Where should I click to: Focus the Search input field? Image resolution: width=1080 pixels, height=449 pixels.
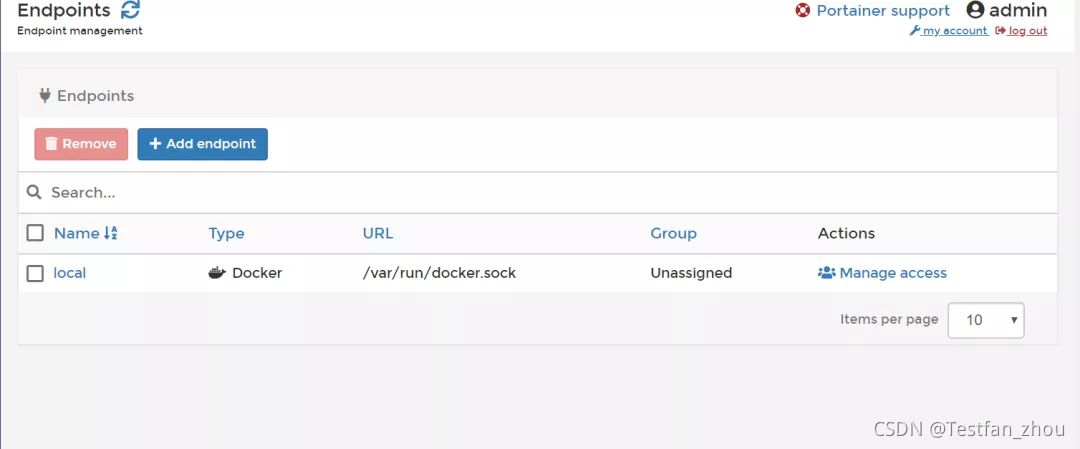tap(537, 192)
